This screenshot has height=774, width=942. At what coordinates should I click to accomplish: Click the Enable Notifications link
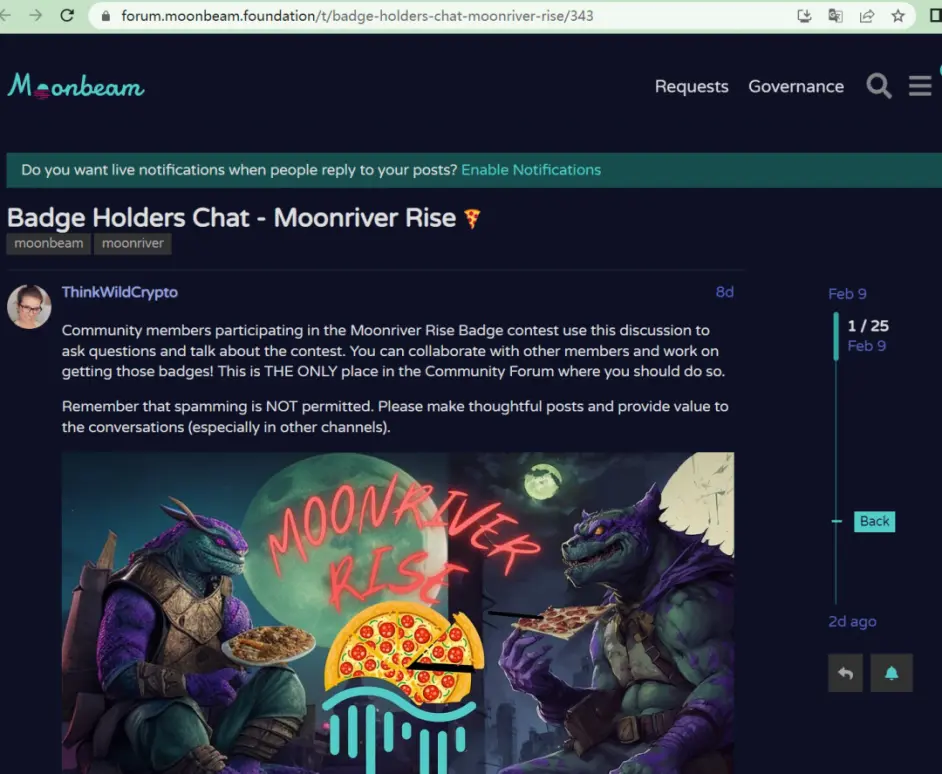pyautogui.click(x=531, y=170)
